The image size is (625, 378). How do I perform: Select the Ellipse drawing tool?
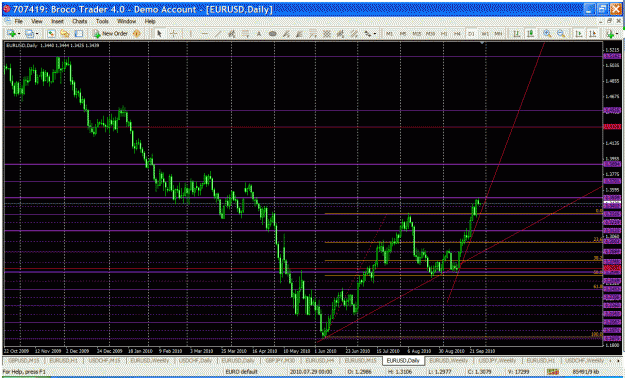point(273,34)
